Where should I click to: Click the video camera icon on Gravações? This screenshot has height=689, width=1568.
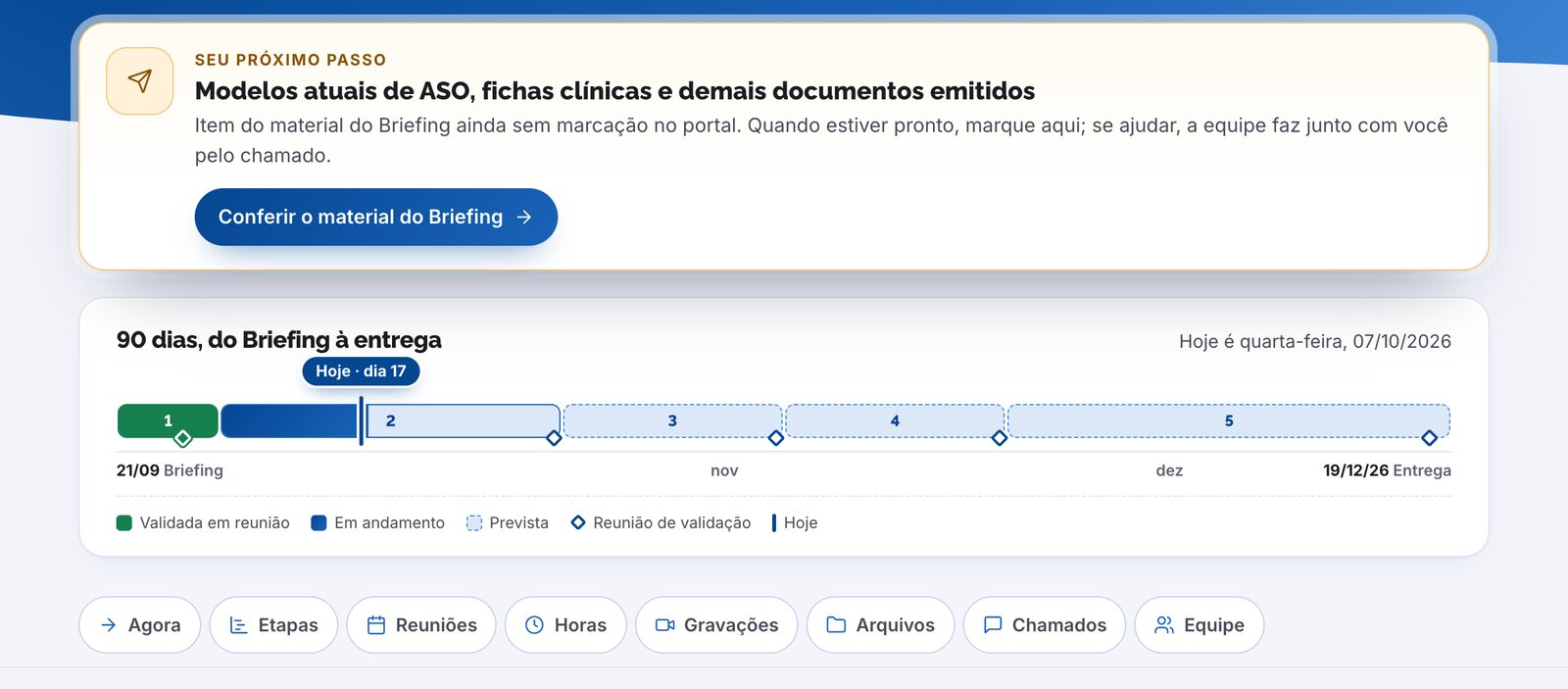coord(665,625)
